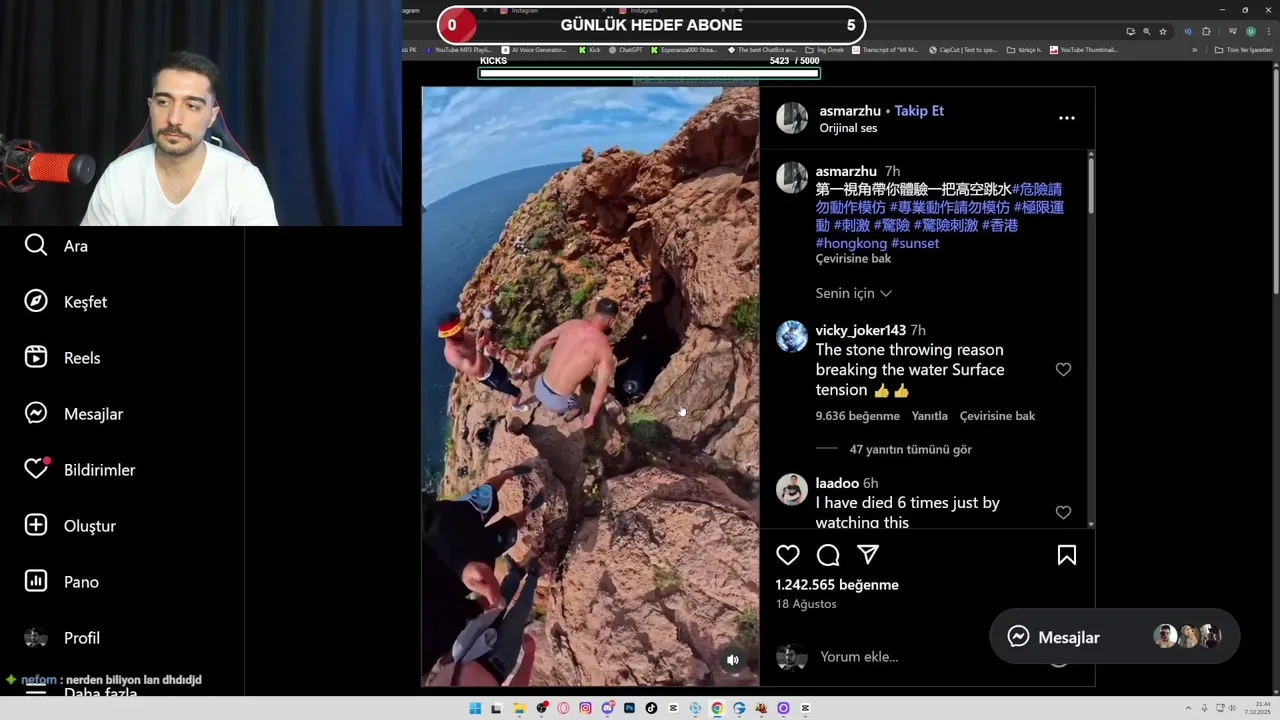The image size is (1280, 720).
Task: Open Tüm Yer İşaretleri bookmarks folder
Action: (x=1242, y=49)
